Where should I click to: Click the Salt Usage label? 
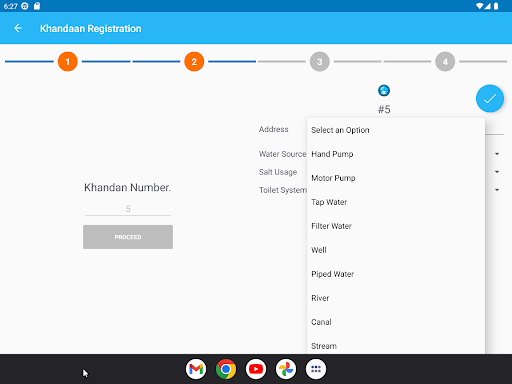click(x=278, y=172)
